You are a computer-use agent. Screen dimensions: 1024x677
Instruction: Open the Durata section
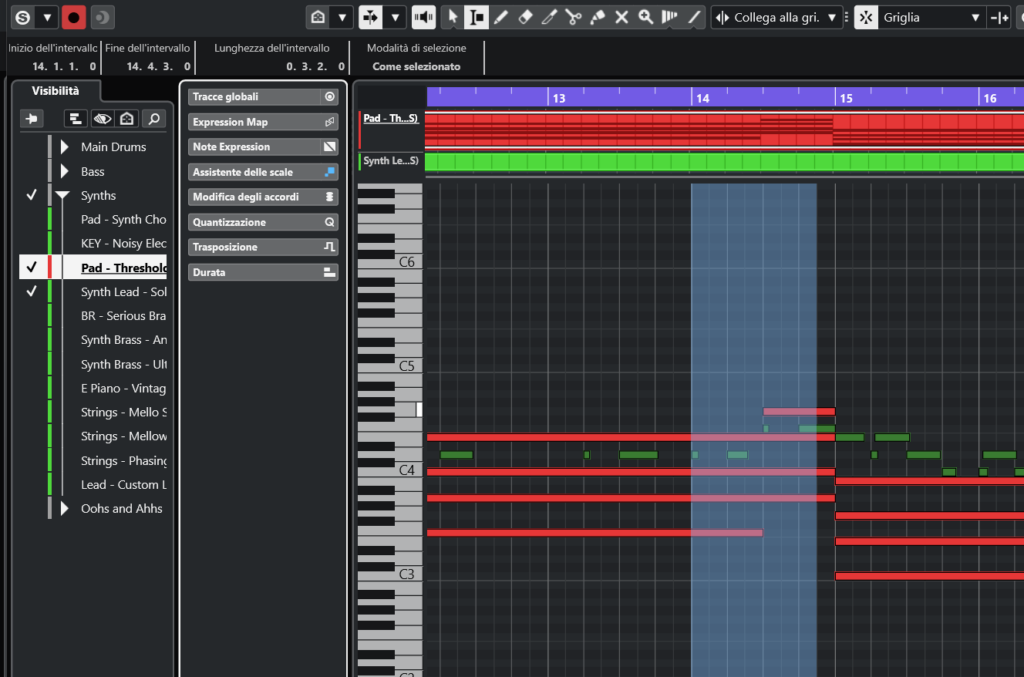(x=263, y=272)
